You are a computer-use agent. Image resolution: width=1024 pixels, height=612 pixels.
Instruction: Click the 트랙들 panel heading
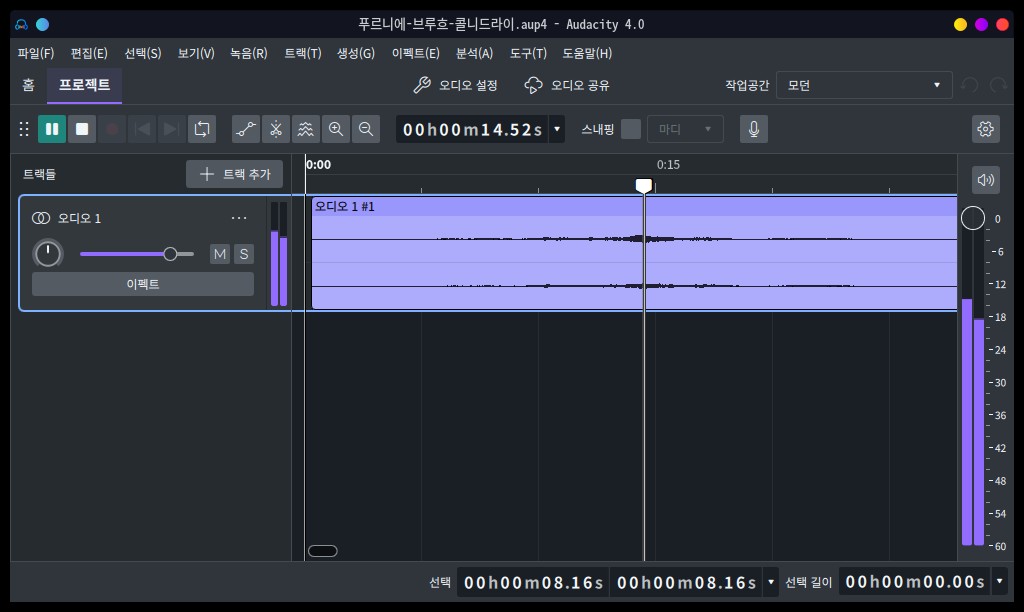point(40,174)
